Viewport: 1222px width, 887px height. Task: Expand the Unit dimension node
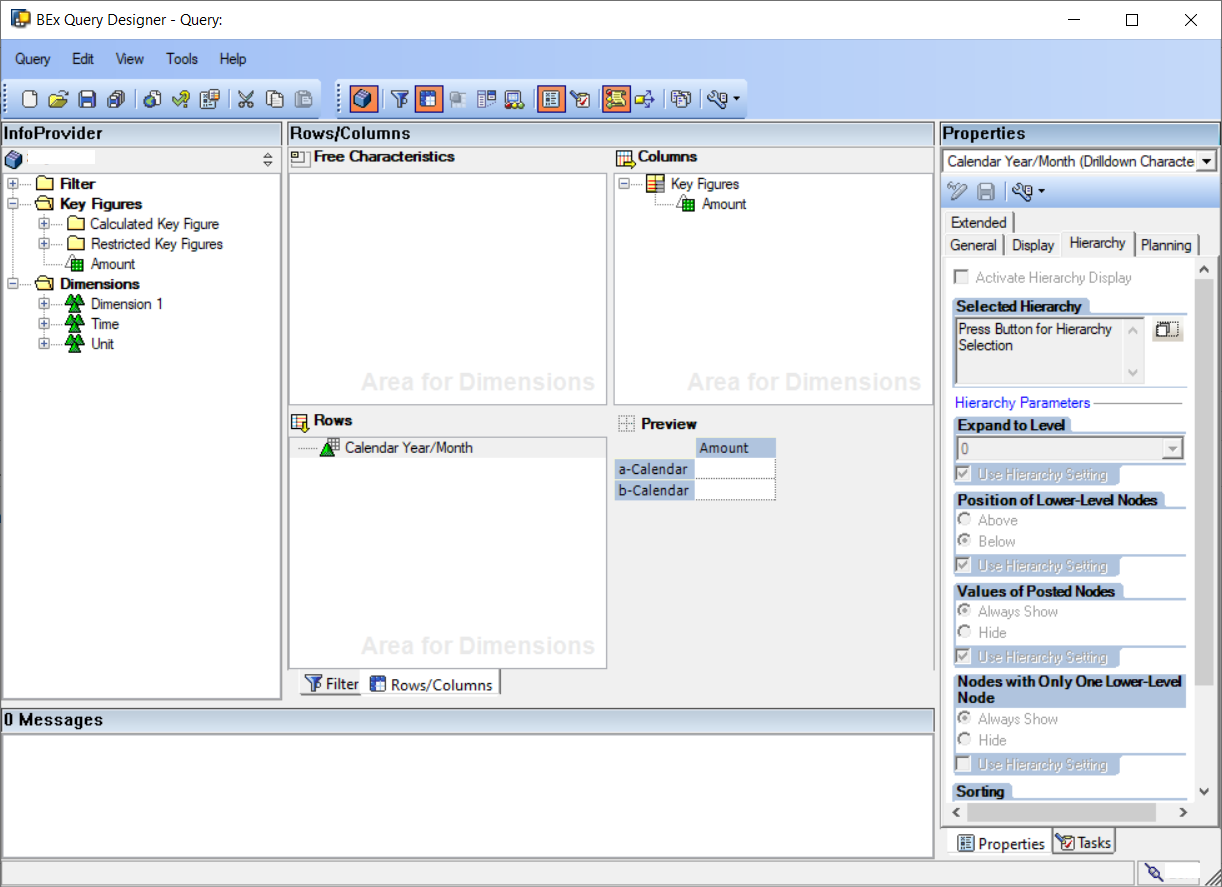pyautogui.click(x=44, y=343)
